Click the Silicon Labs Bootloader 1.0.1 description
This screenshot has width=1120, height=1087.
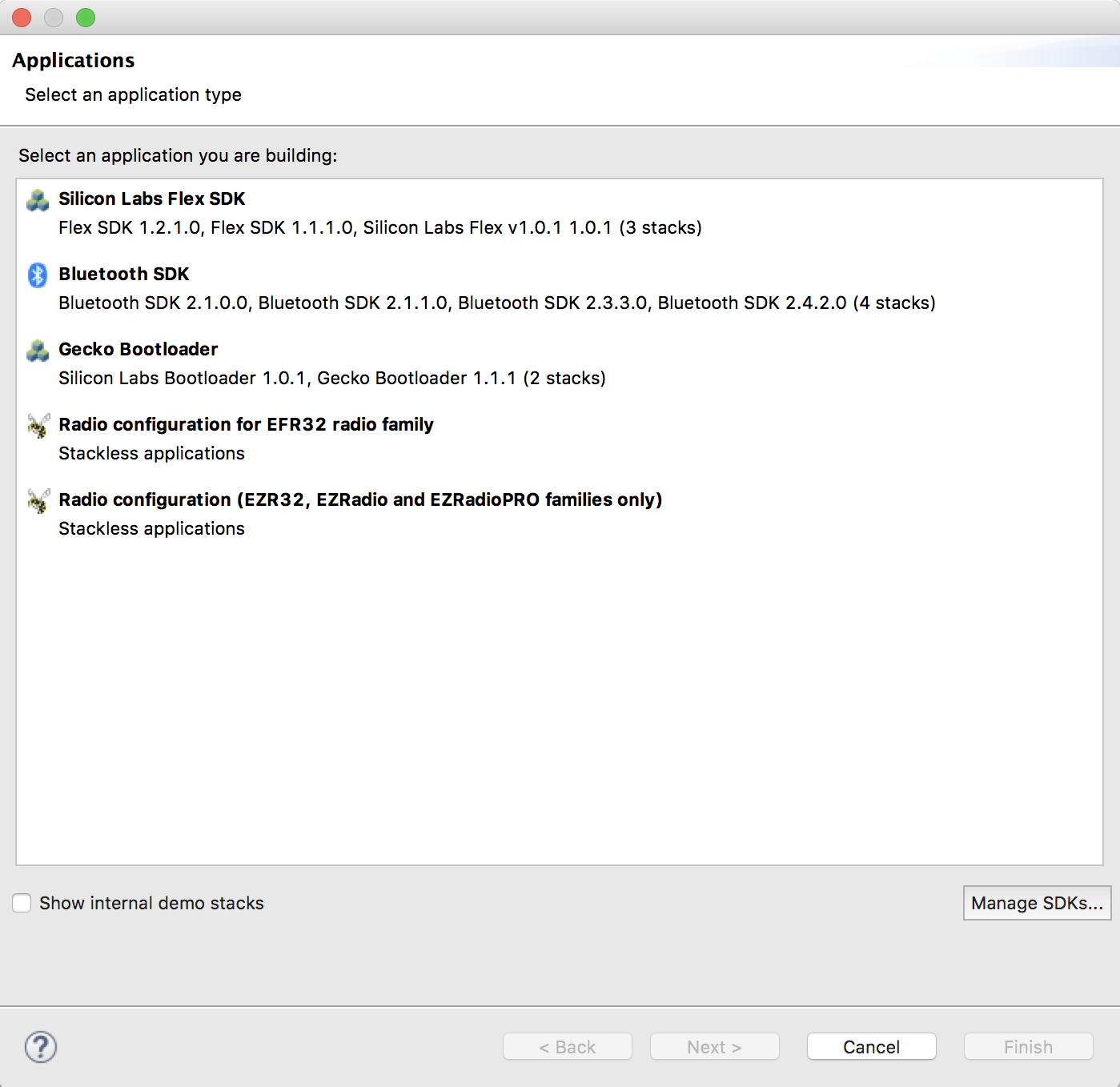[332, 378]
